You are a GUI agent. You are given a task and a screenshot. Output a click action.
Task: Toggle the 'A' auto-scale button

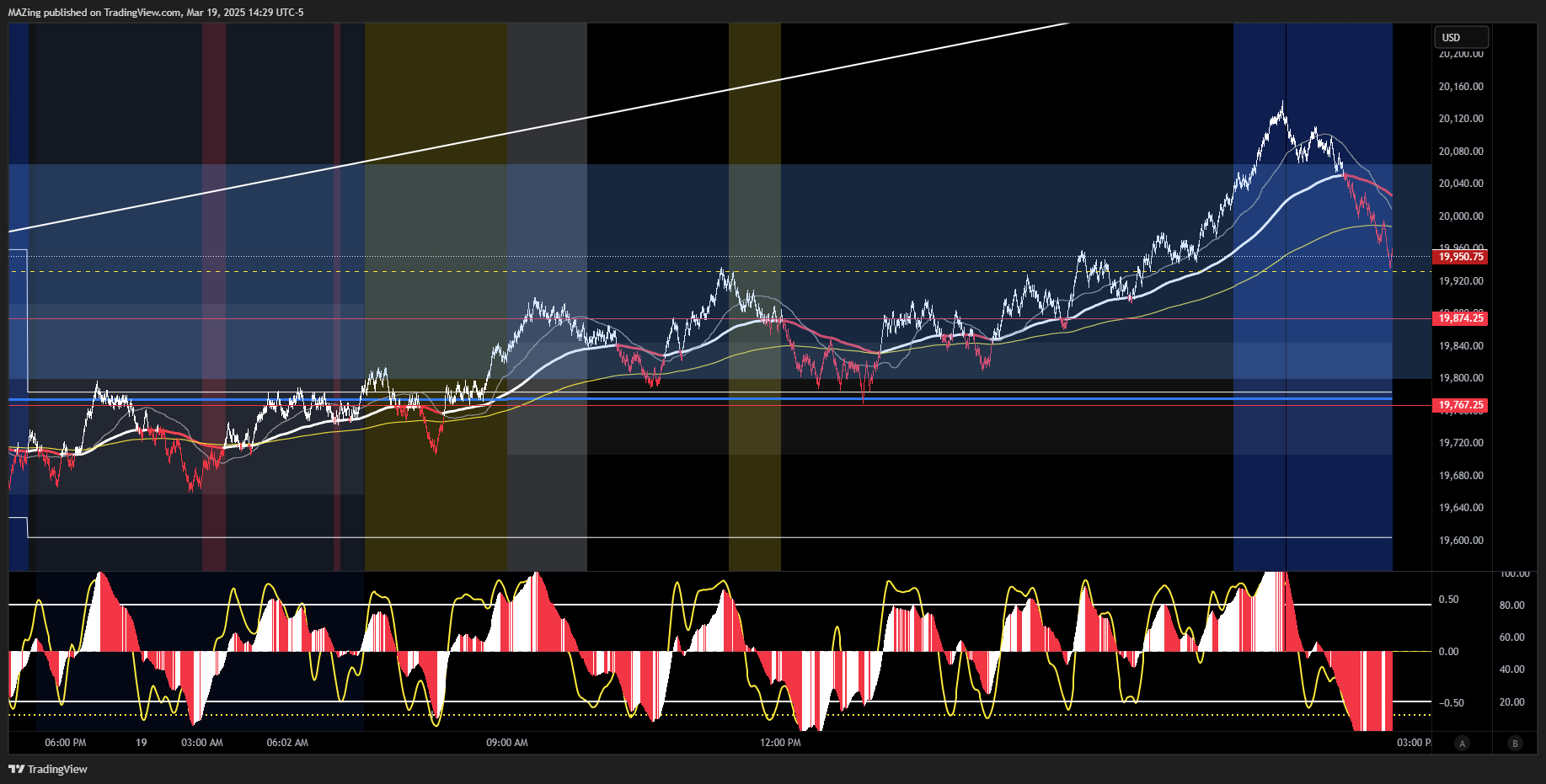point(1463,743)
